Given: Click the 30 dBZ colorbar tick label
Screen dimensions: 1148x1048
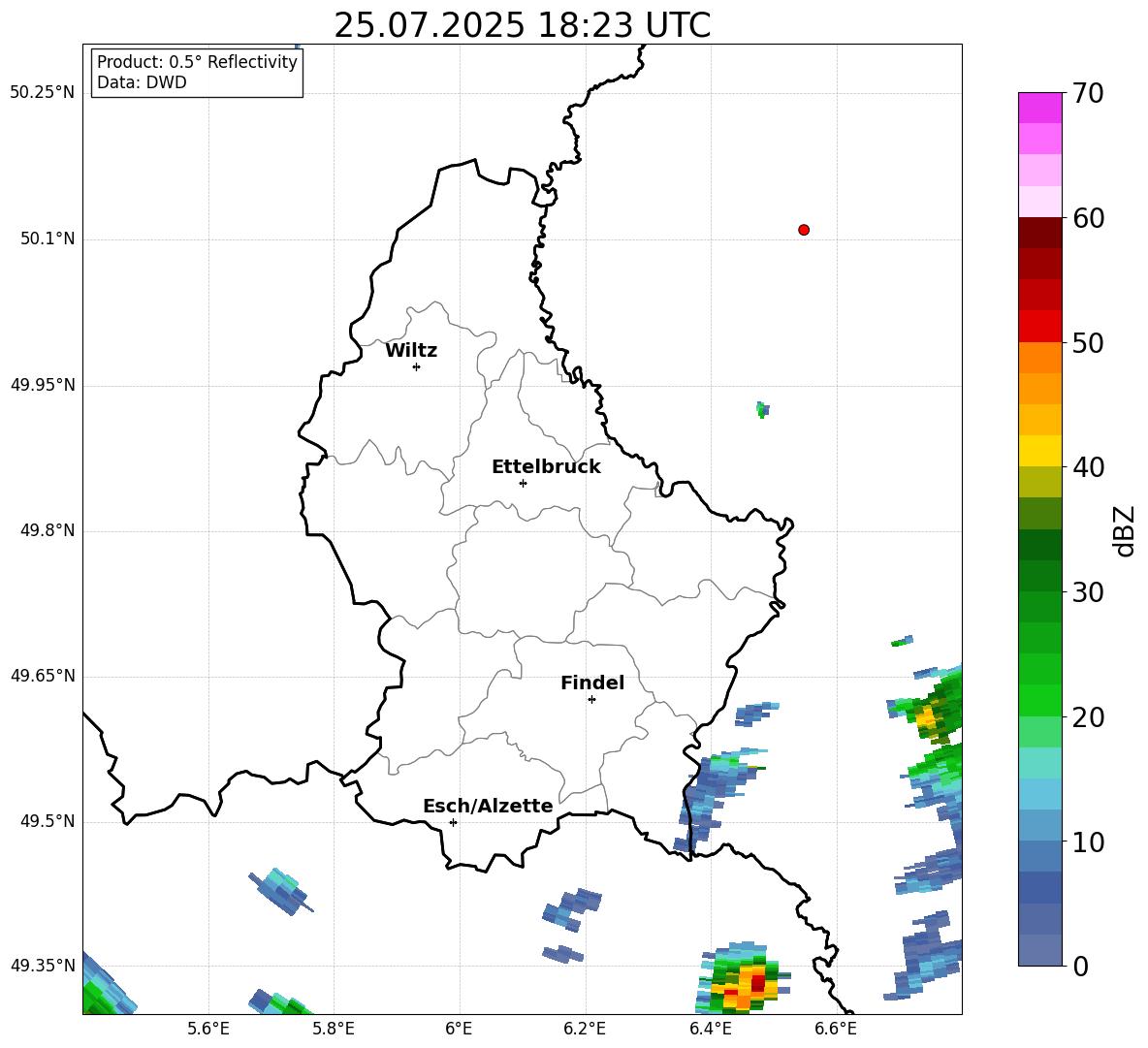Looking at the screenshot, I should [x=1087, y=592].
